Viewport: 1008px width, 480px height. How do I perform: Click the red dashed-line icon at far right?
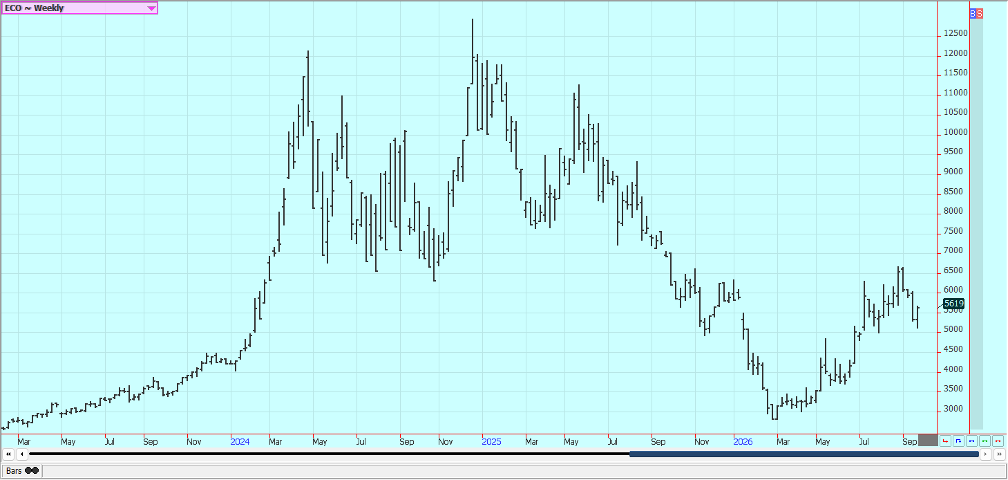(998, 441)
